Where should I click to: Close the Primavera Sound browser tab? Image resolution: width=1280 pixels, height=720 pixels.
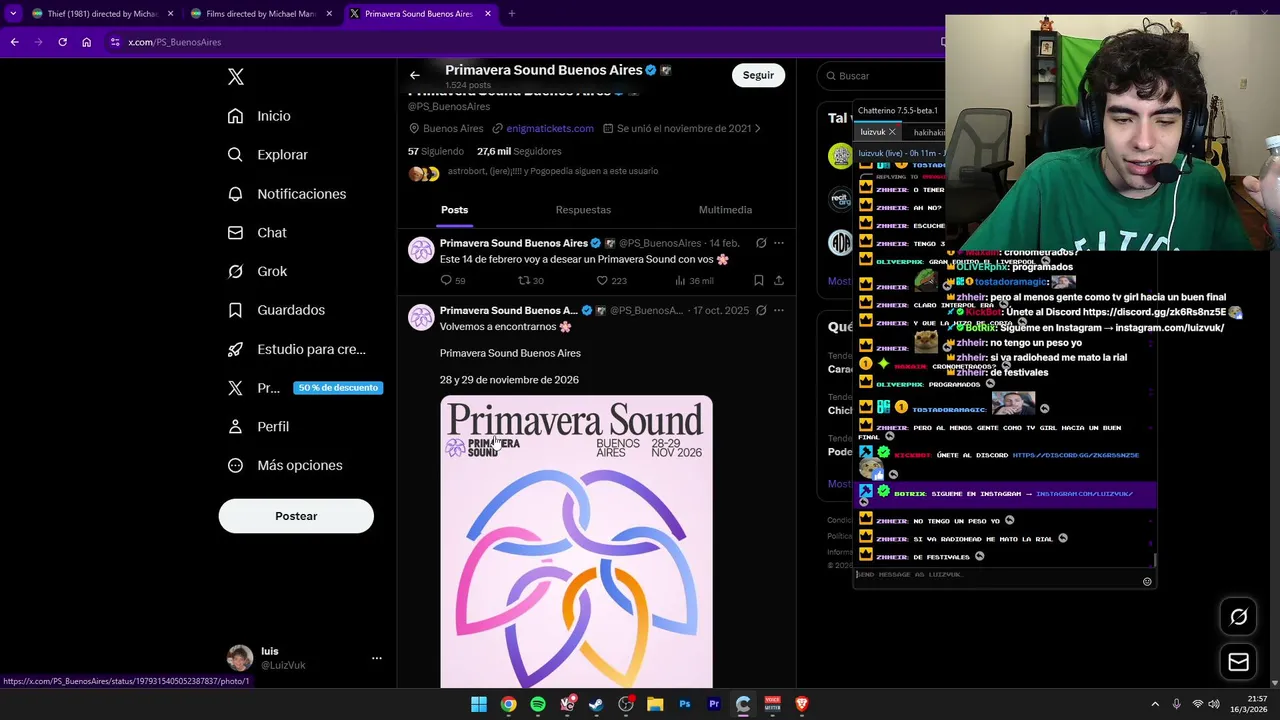[x=488, y=14]
